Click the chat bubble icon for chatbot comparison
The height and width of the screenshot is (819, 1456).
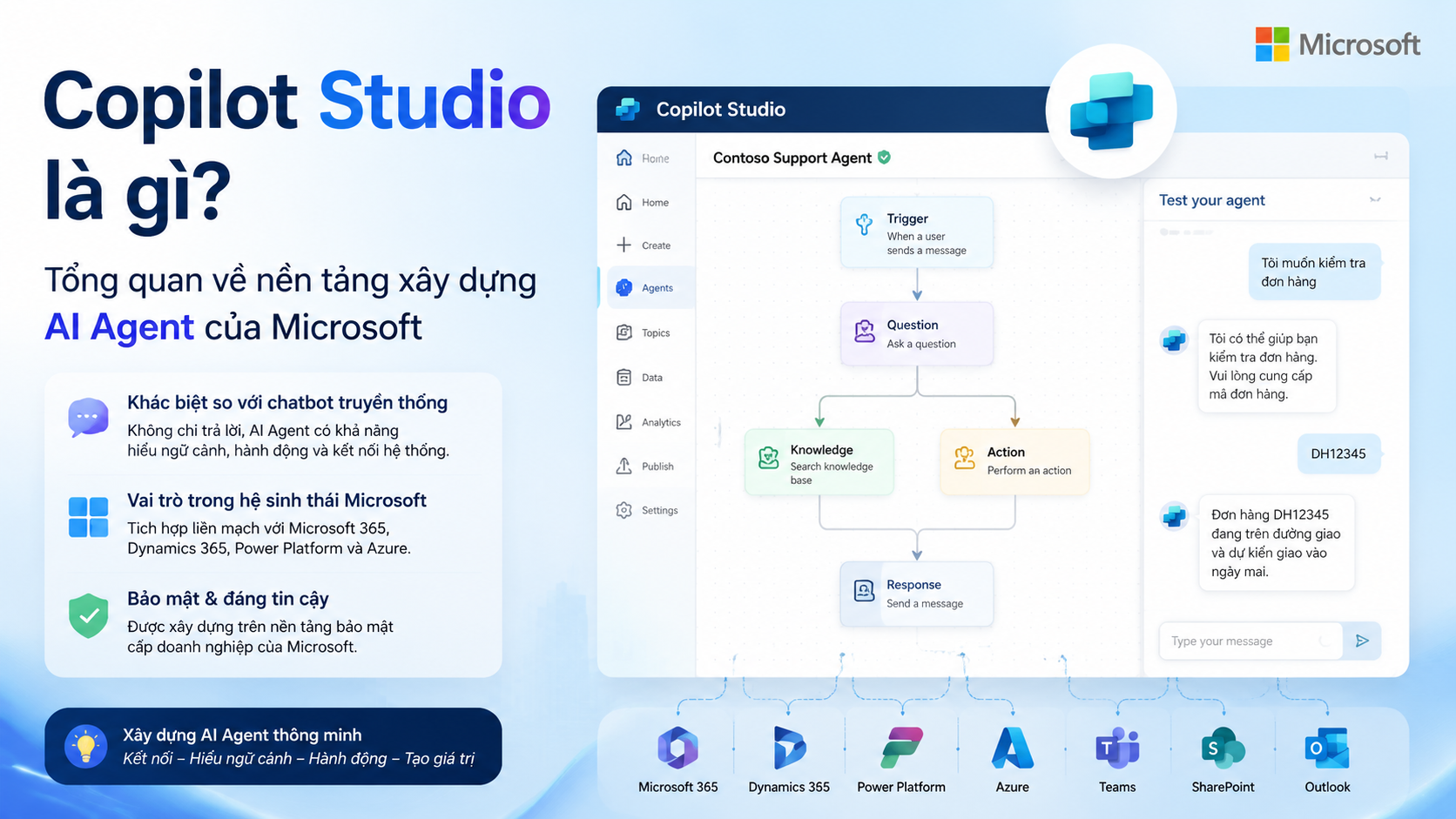pyautogui.click(x=88, y=418)
